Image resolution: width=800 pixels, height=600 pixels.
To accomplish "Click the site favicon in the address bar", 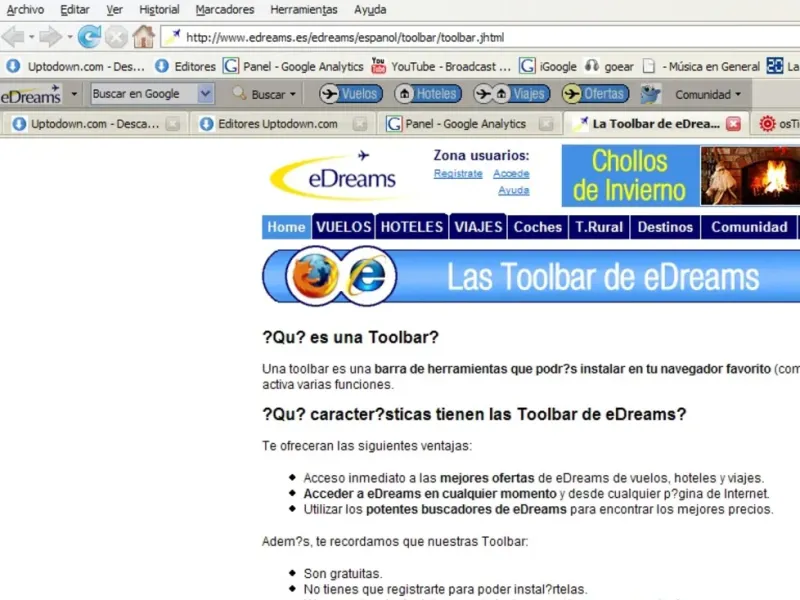I will 173,37.
